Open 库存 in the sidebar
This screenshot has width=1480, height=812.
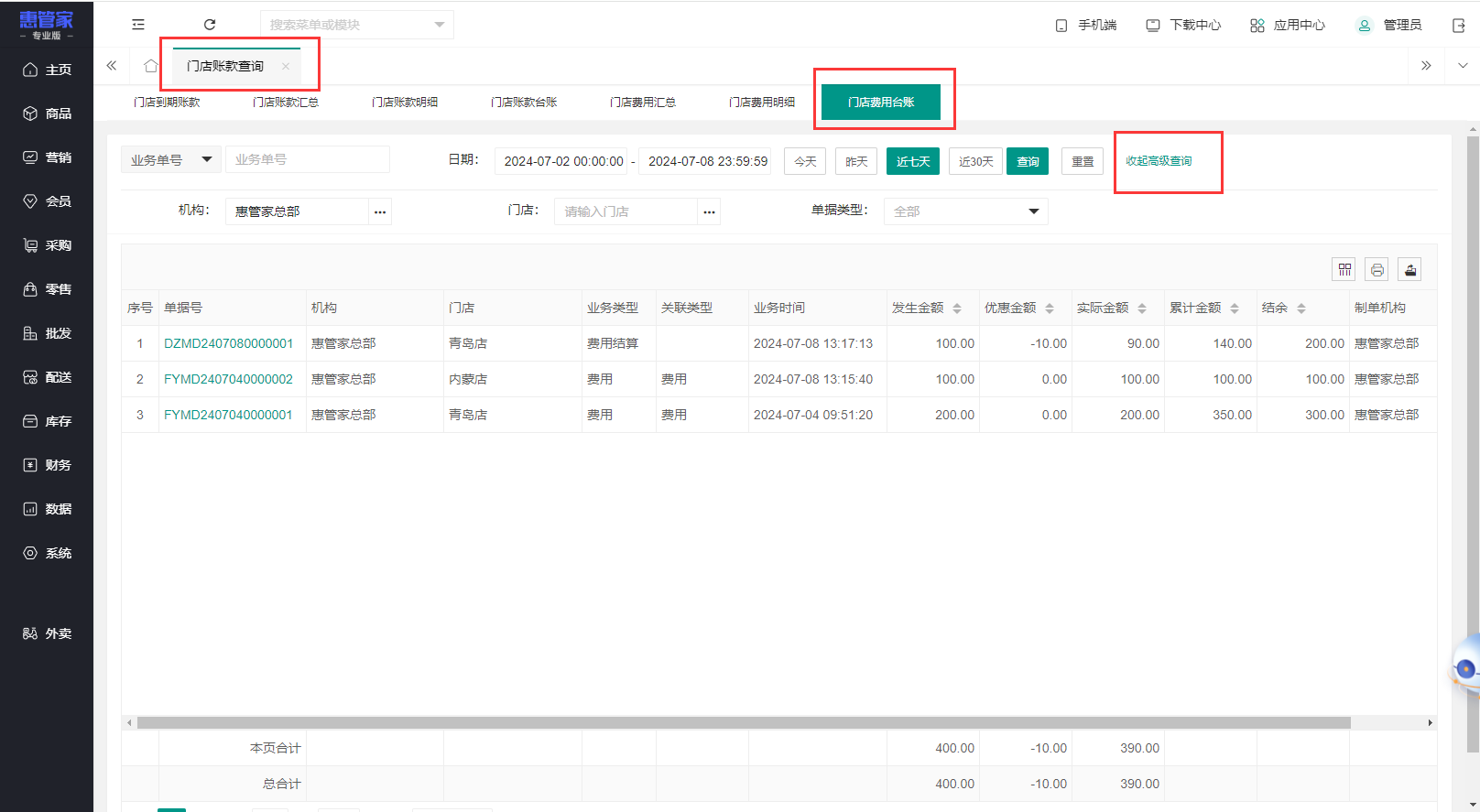pyautogui.click(x=47, y=421)
